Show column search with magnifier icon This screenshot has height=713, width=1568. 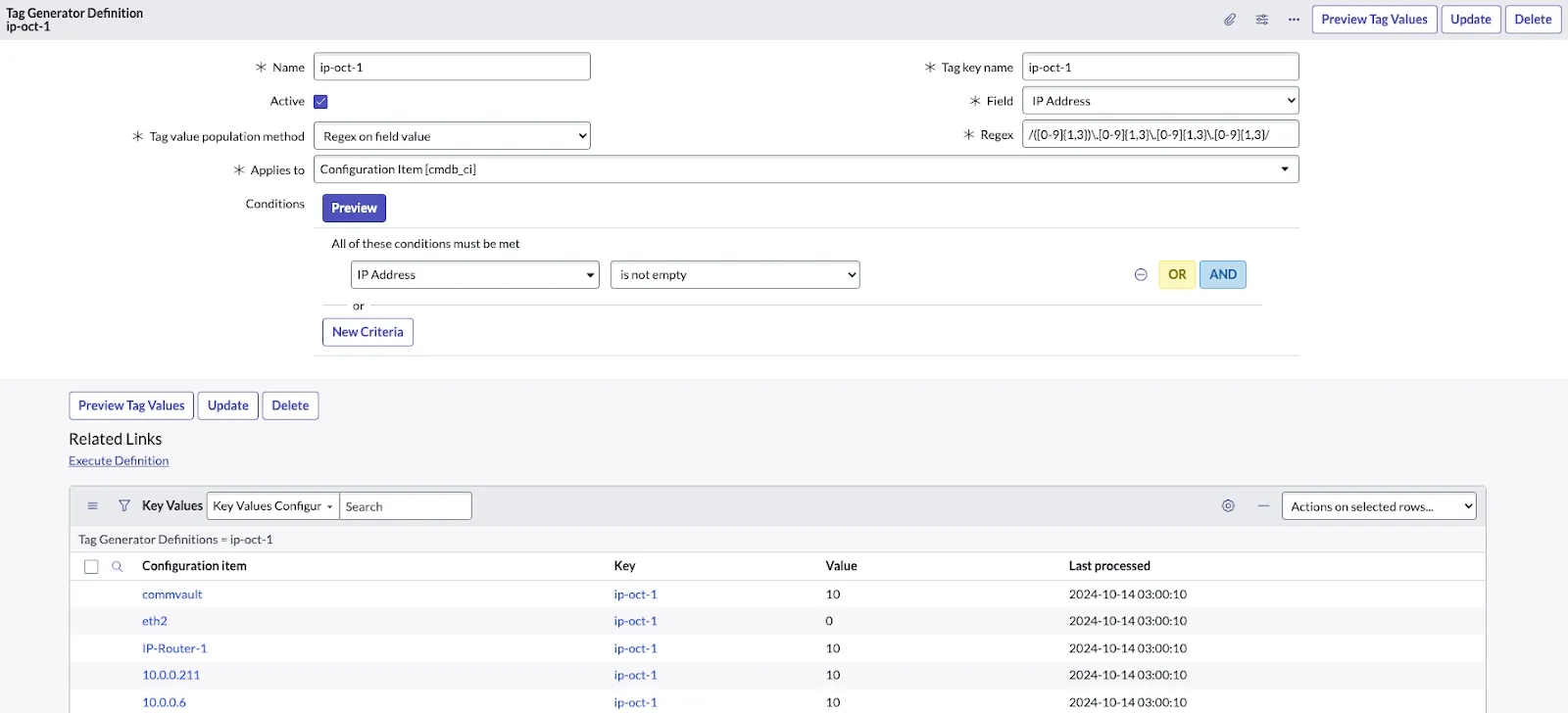tap(117, 566)
